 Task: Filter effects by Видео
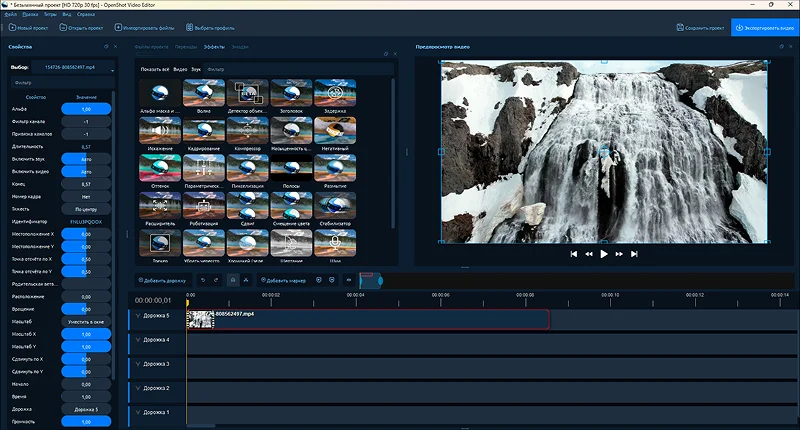point(180,69)
